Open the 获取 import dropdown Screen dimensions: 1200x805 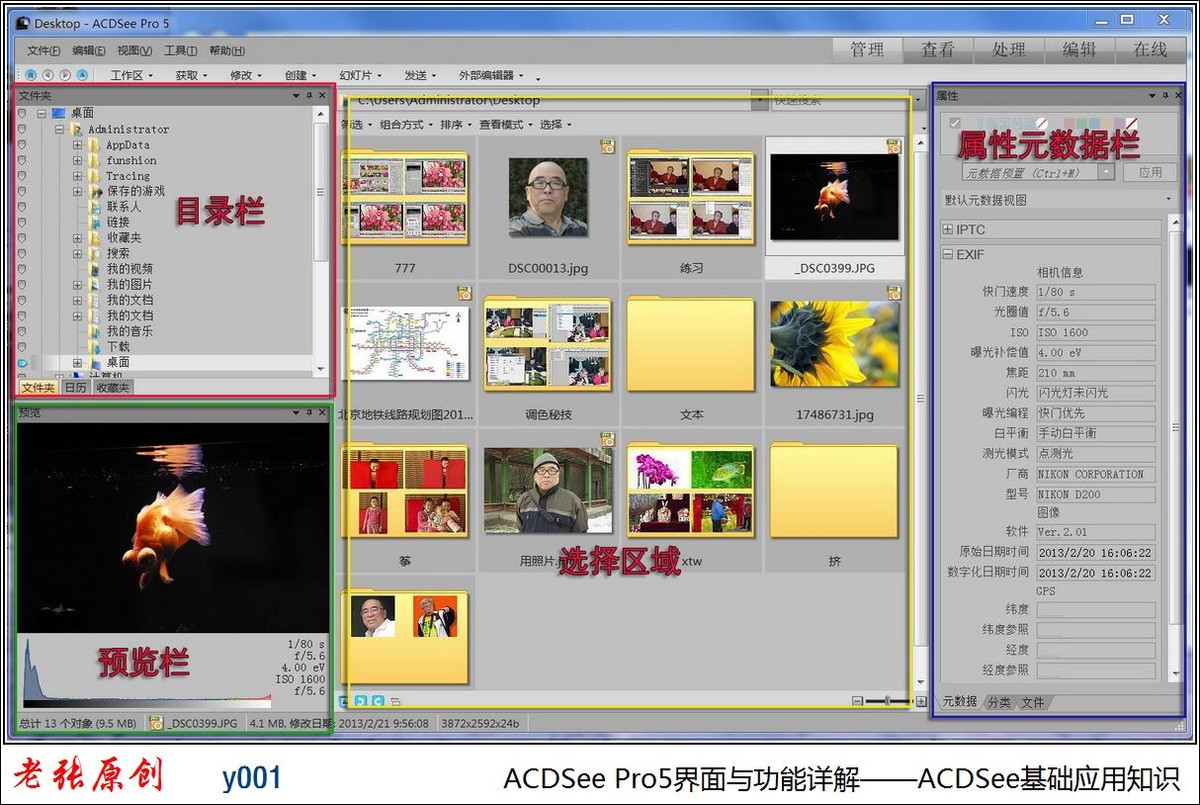[x=192, y=75]
